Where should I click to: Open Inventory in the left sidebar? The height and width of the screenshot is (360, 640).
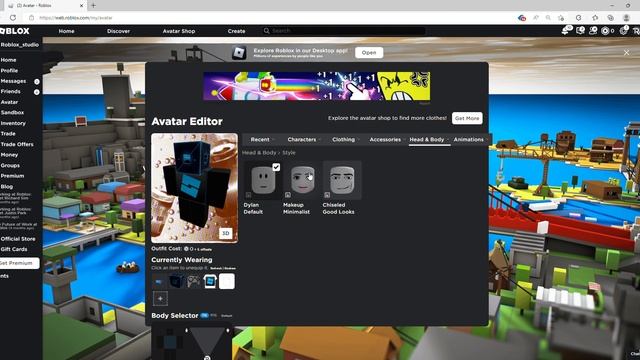[13, 123]
